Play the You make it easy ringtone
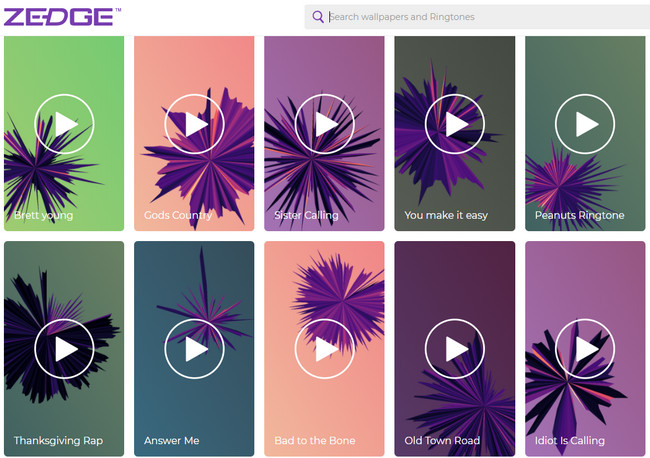The height and width of the screenshot is (458, 650). 454,124
